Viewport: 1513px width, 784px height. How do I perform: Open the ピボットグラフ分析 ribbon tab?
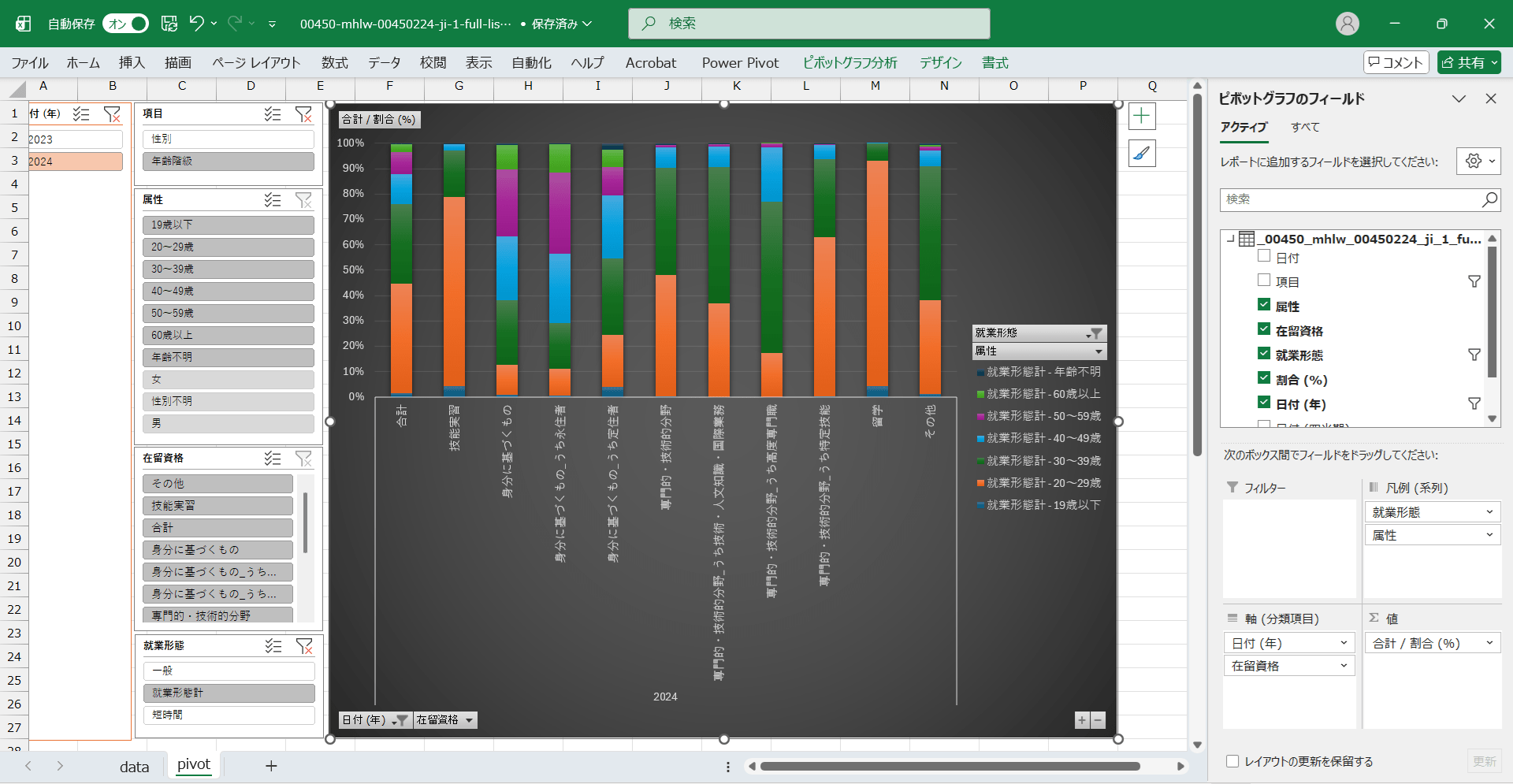(849, 63)
